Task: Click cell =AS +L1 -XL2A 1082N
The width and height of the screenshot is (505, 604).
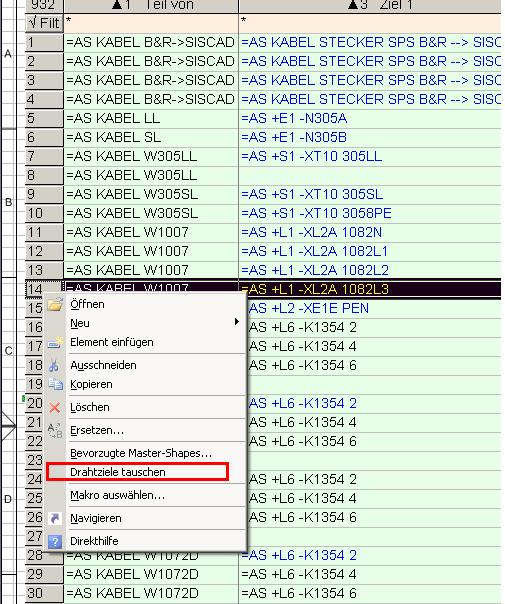Action: pos(370,232)
